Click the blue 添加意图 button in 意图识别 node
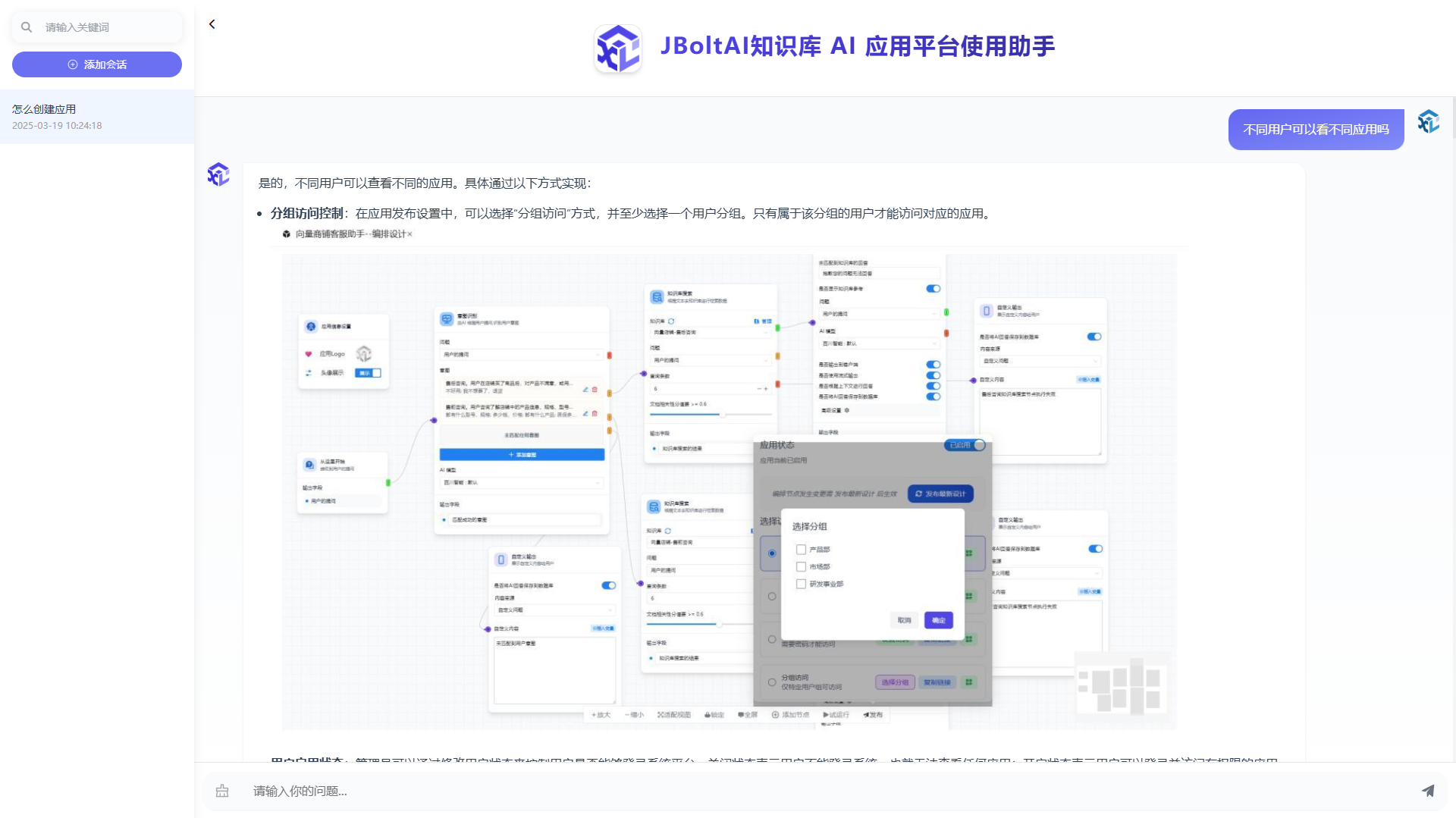Viewport: 1456px width, 818px height. [x=522, y=455]
